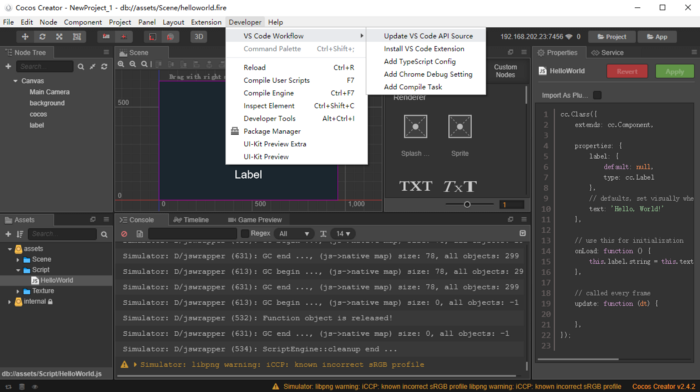Select the HelloWorld script asset

point(56,280)
